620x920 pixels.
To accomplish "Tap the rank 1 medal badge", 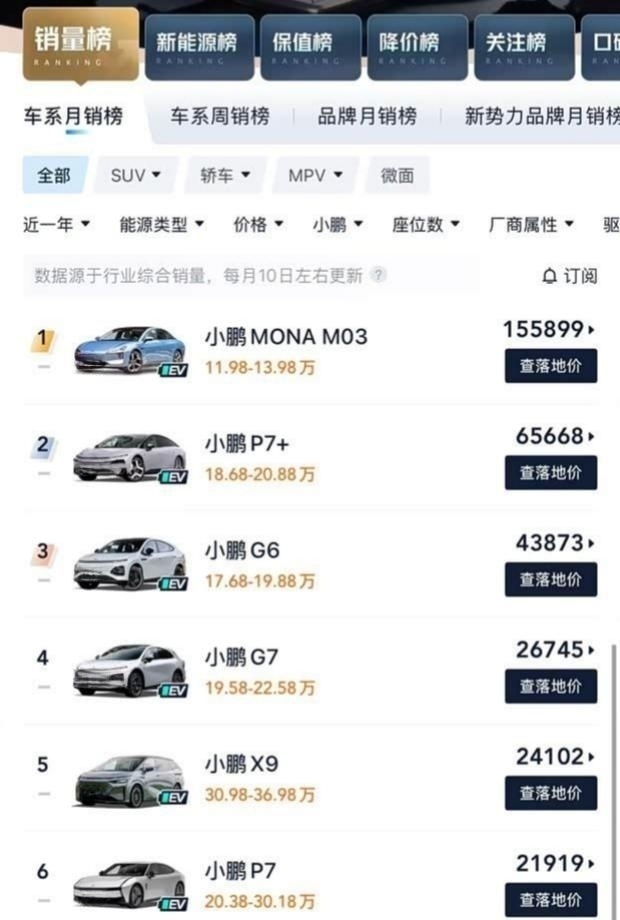I will click(43, 340).
